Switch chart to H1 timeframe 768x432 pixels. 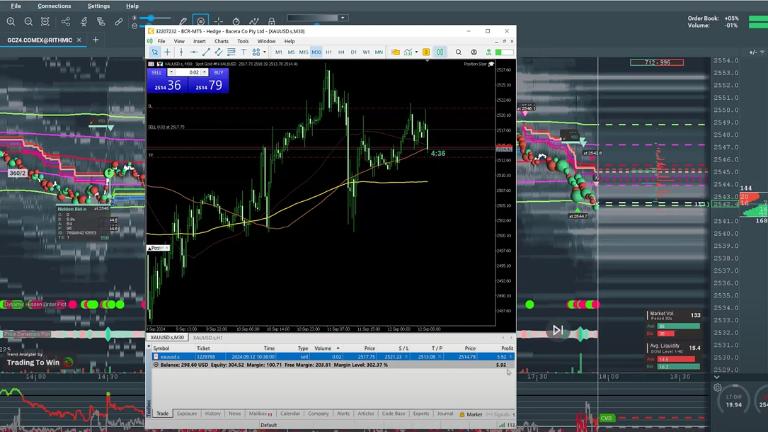(328, 51)
